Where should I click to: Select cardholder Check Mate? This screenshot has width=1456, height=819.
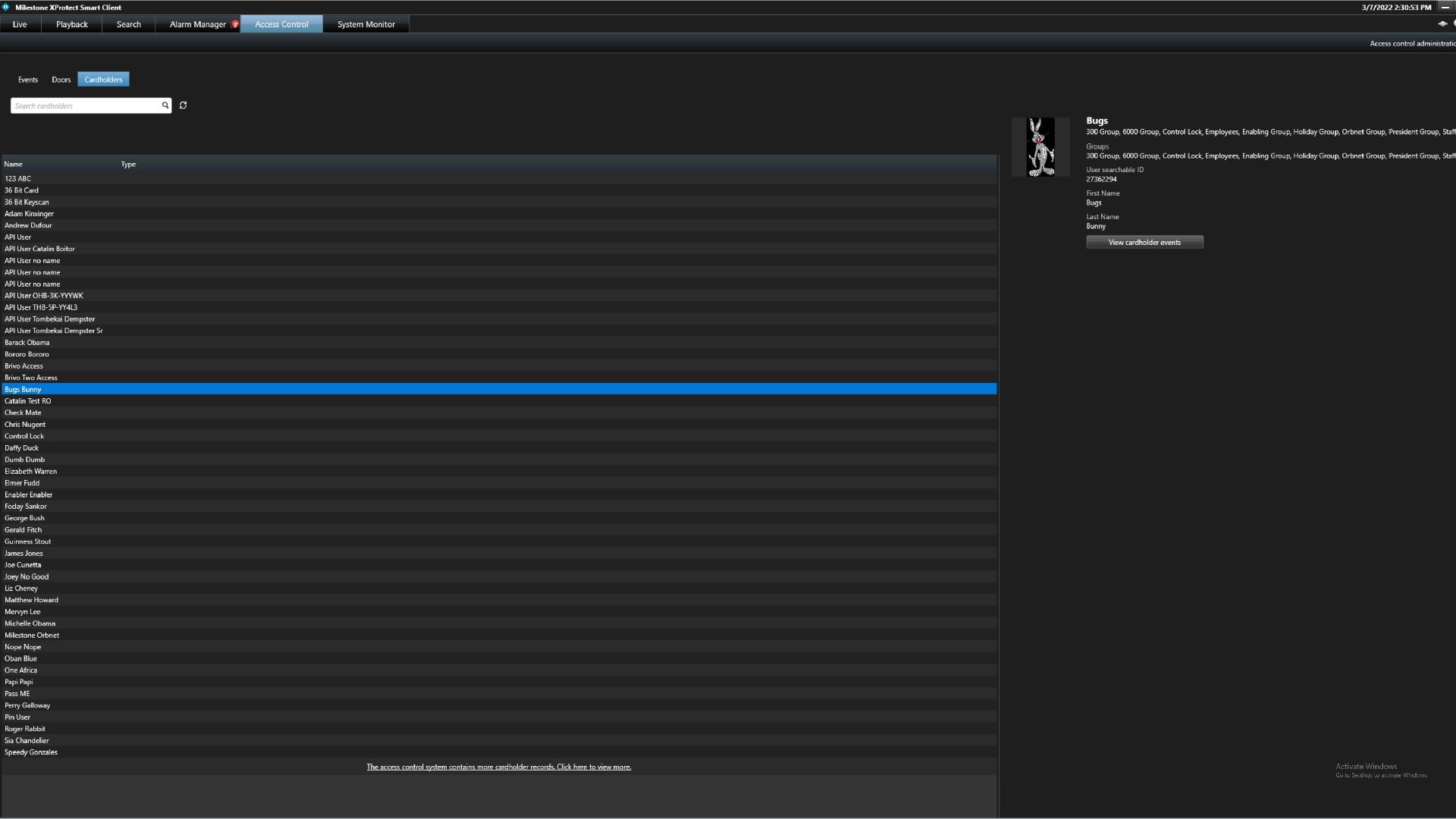(x=499, y=413)
